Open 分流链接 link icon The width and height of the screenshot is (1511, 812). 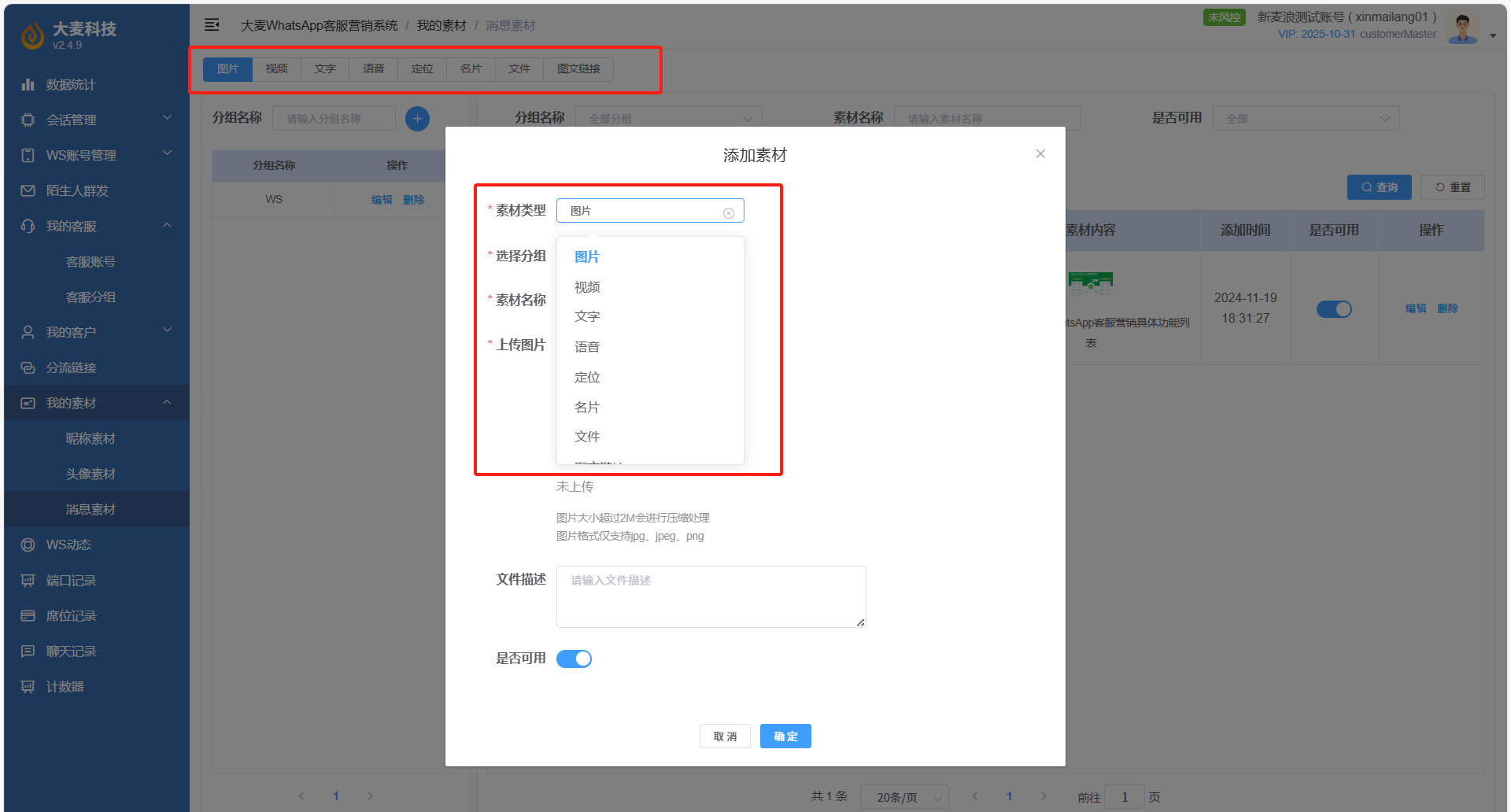pyautogui.click(x=28, y=367)
